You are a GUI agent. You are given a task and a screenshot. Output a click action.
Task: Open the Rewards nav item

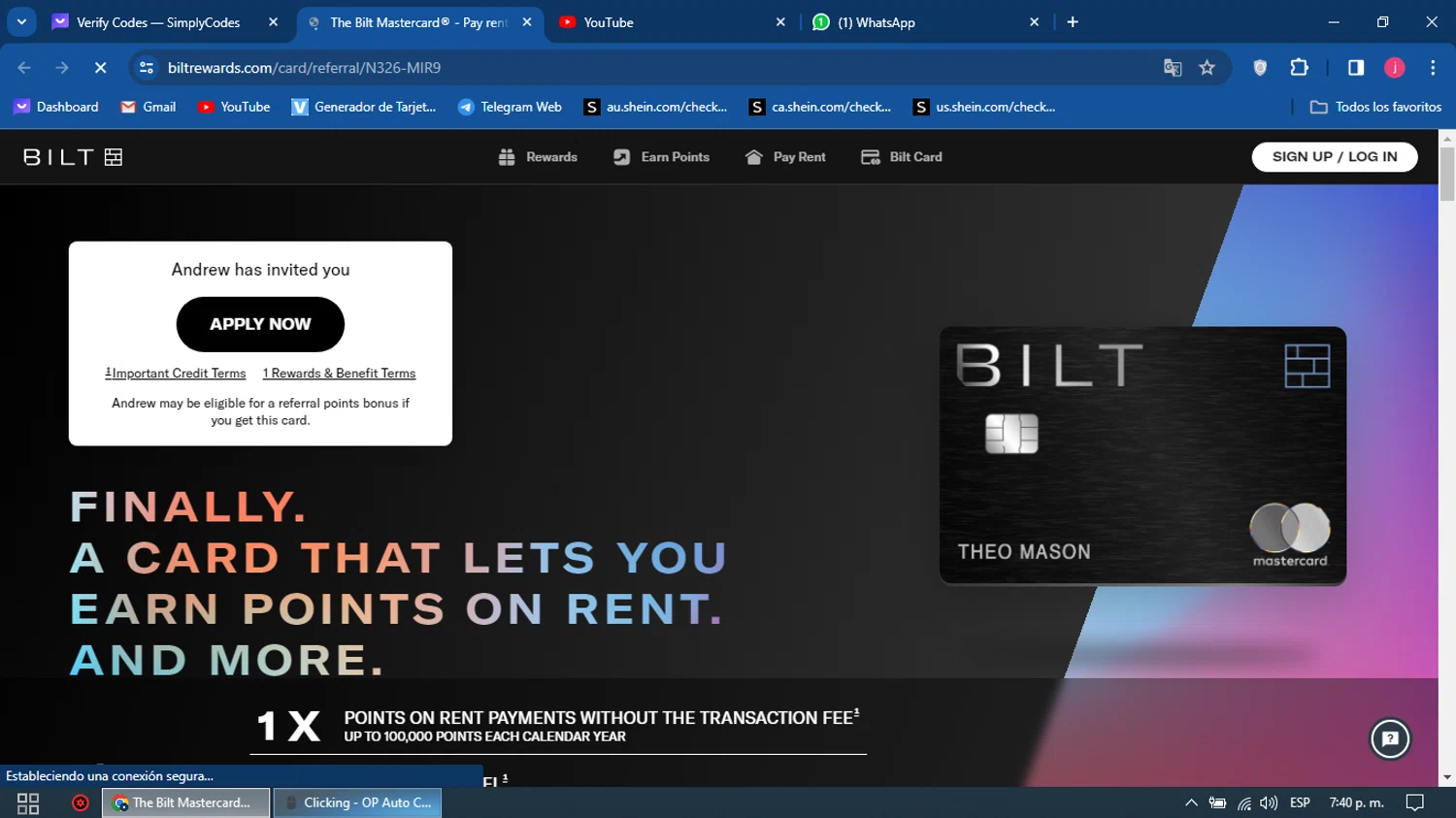[538, 157]
